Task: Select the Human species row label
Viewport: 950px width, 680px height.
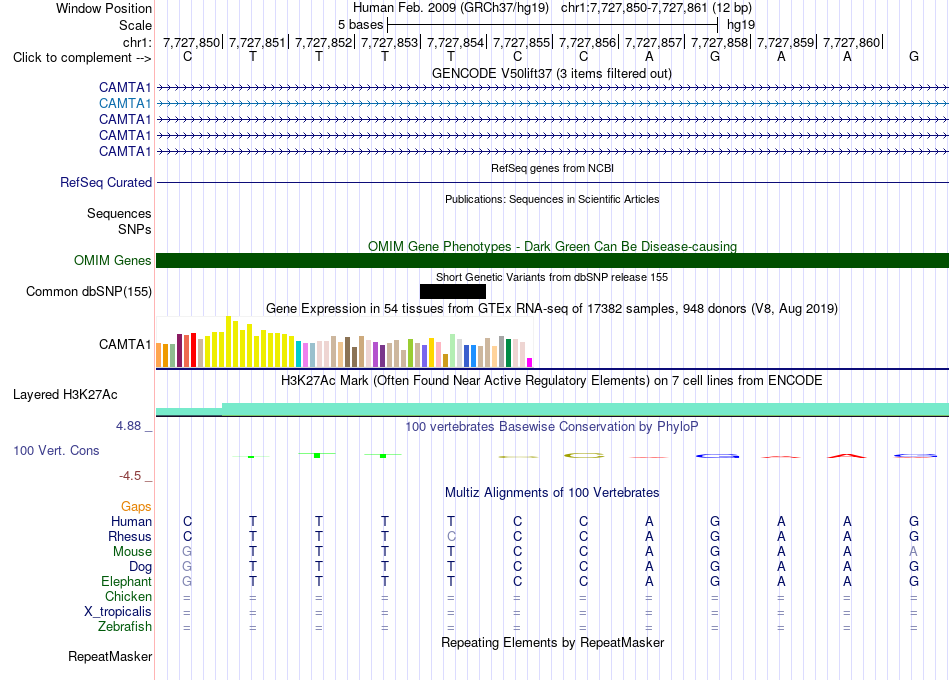Action: click(x=131, y=521)
